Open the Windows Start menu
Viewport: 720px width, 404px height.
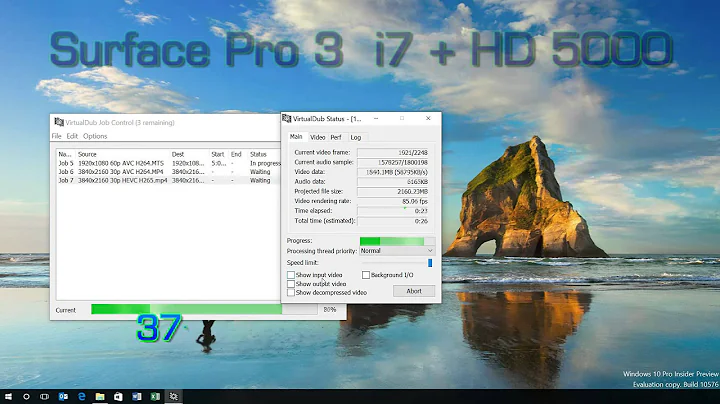[x=8, y=396]
